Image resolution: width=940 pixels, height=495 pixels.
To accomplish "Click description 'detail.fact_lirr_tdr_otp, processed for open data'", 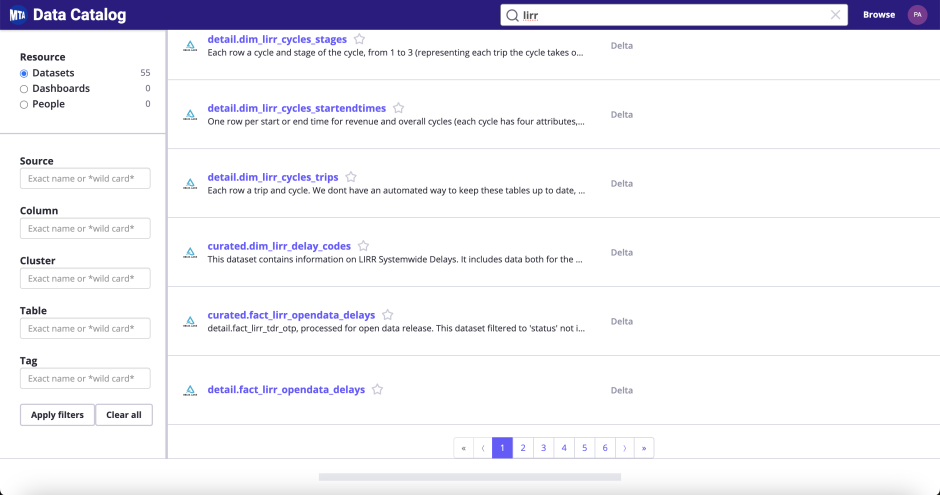I will (396, 328).
